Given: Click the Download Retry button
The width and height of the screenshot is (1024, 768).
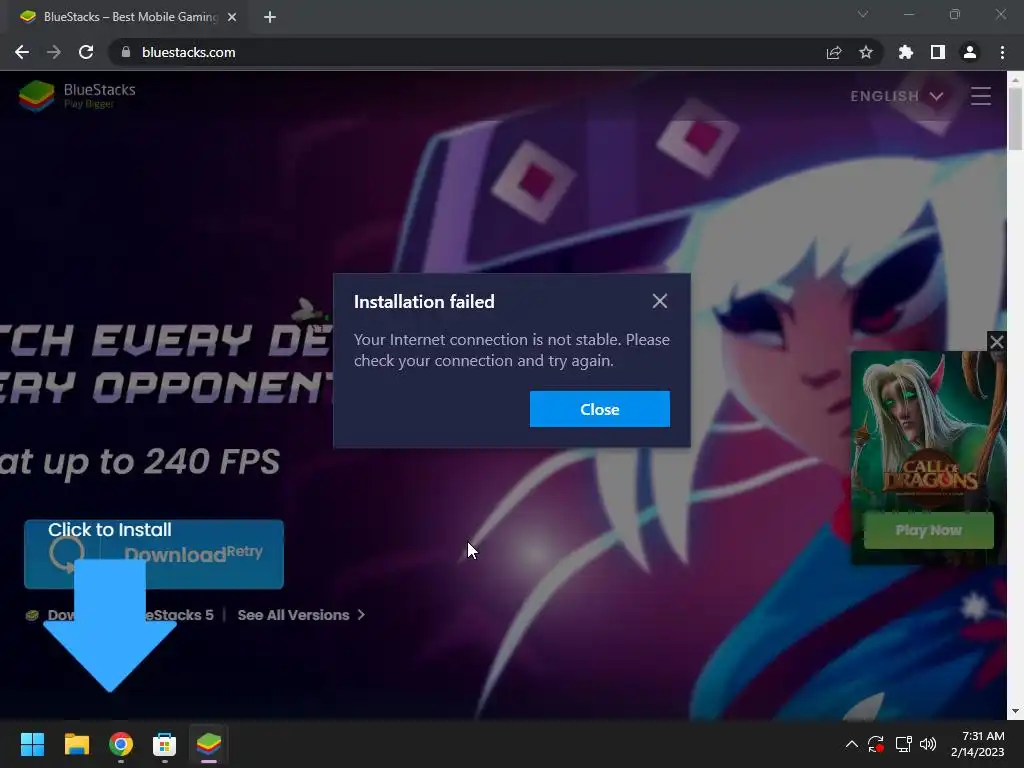Looking at the screenshot, I should [x=154, y=554].
